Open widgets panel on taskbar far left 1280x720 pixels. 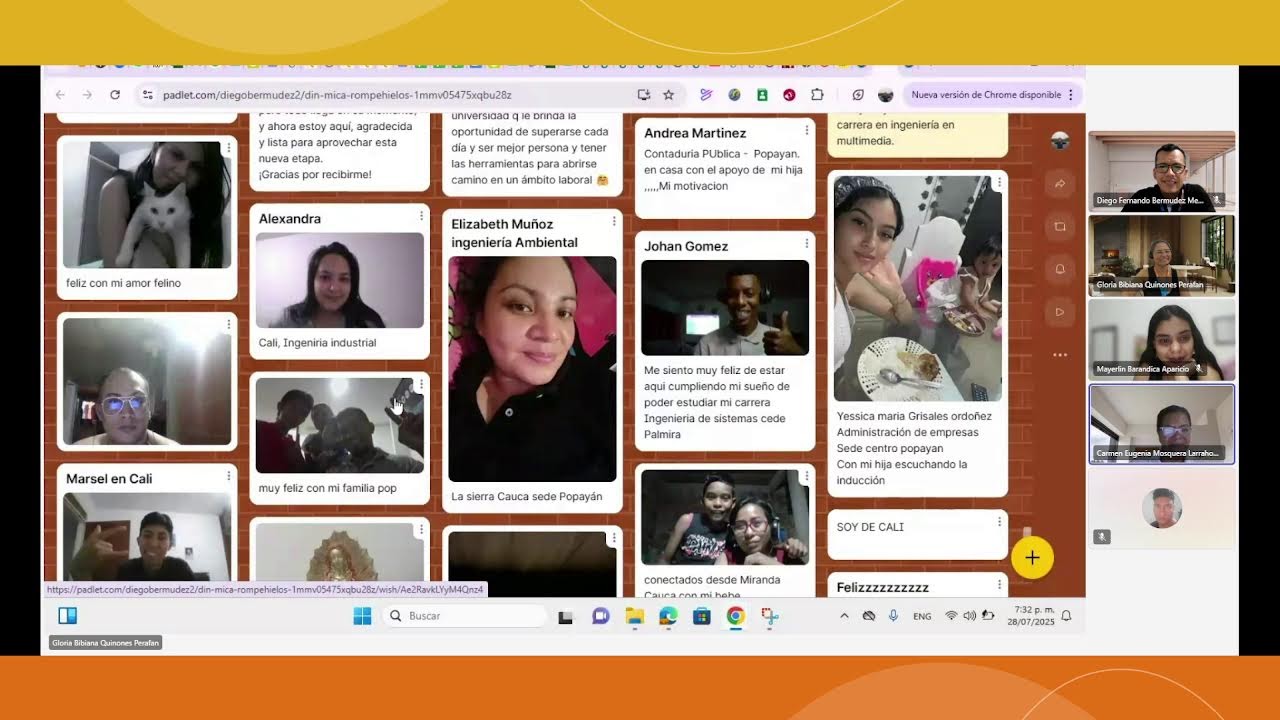(x=67, y=616)
